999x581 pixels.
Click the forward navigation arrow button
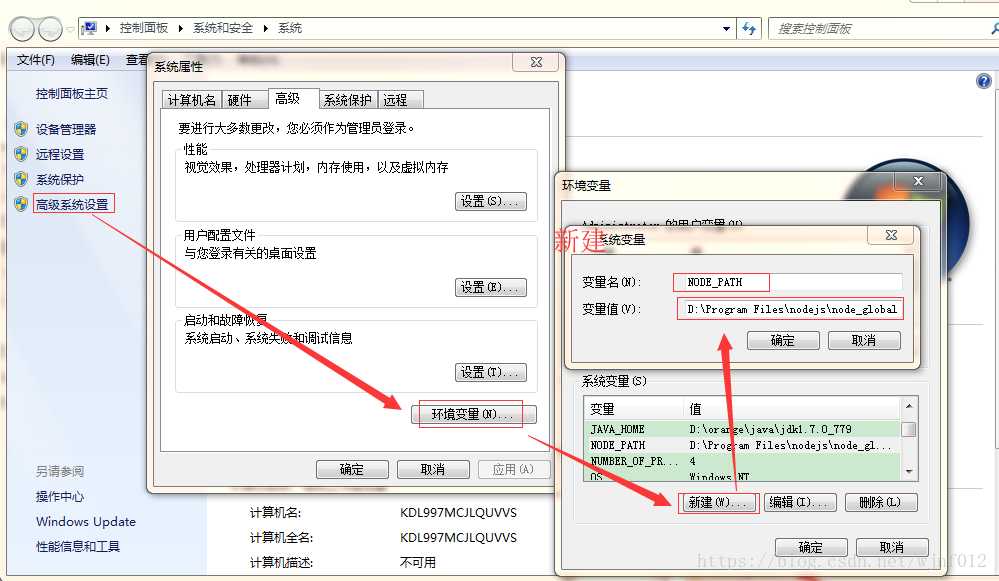point(50,29)
